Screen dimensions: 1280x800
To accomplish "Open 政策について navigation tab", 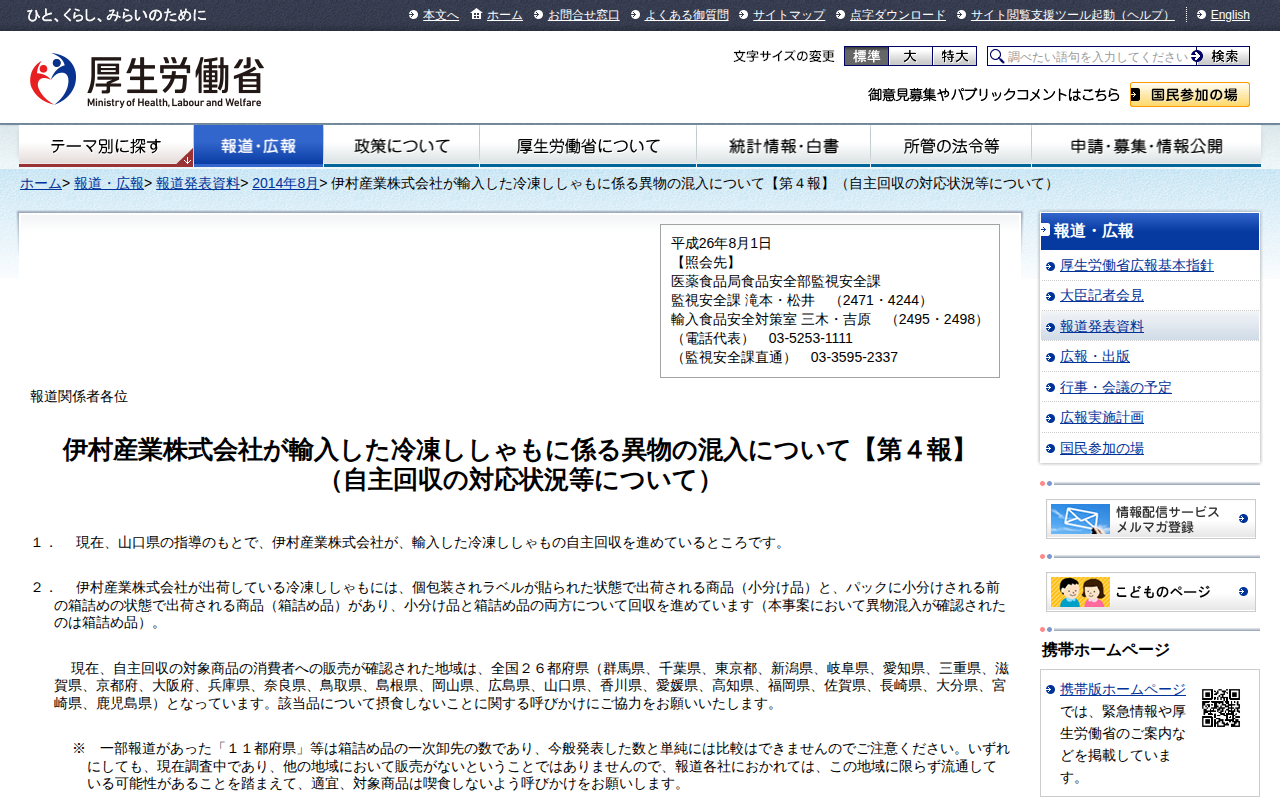I will click(x=402, y=146).
